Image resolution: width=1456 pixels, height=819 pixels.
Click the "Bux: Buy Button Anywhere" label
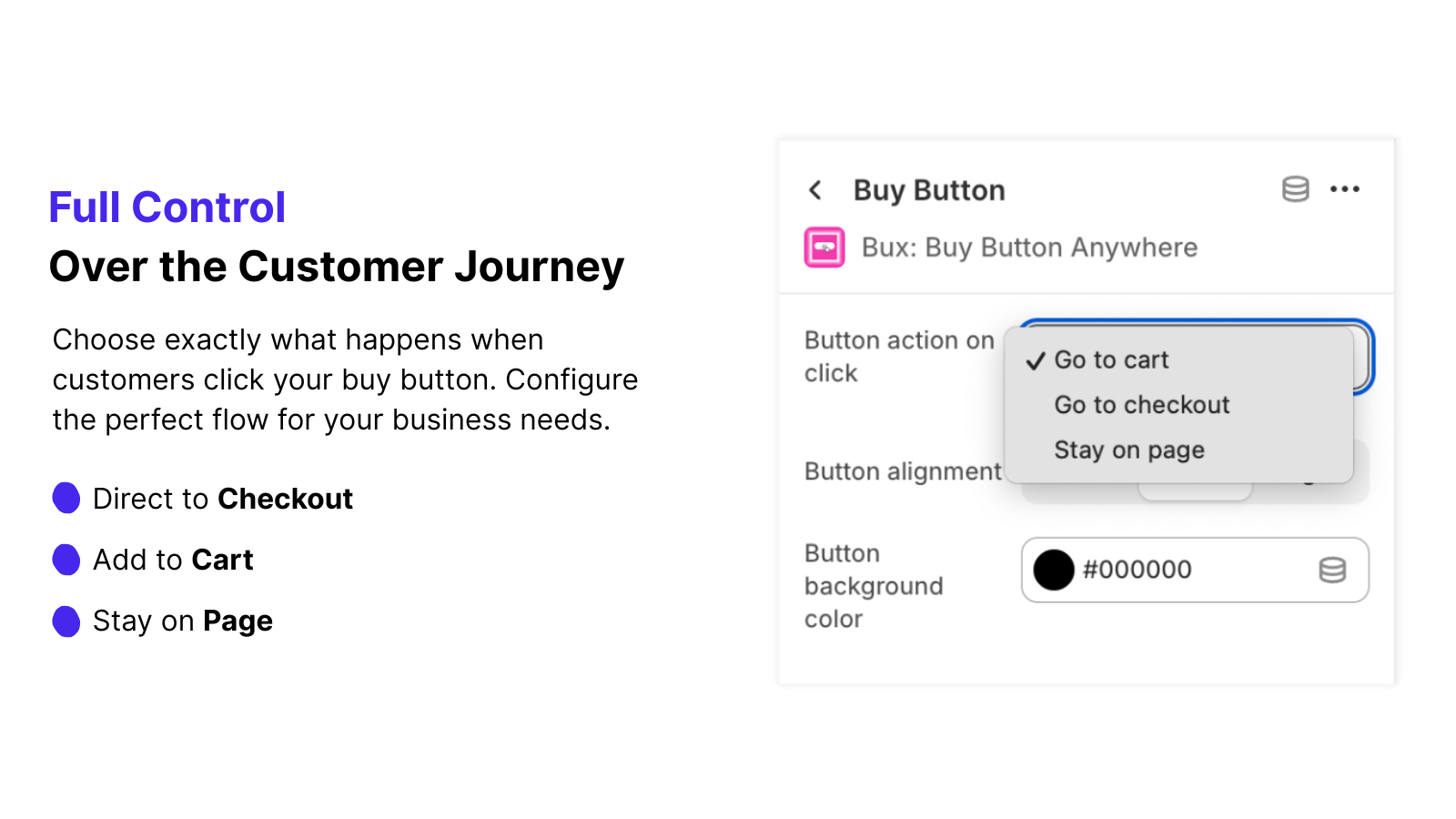[1029, 248]
